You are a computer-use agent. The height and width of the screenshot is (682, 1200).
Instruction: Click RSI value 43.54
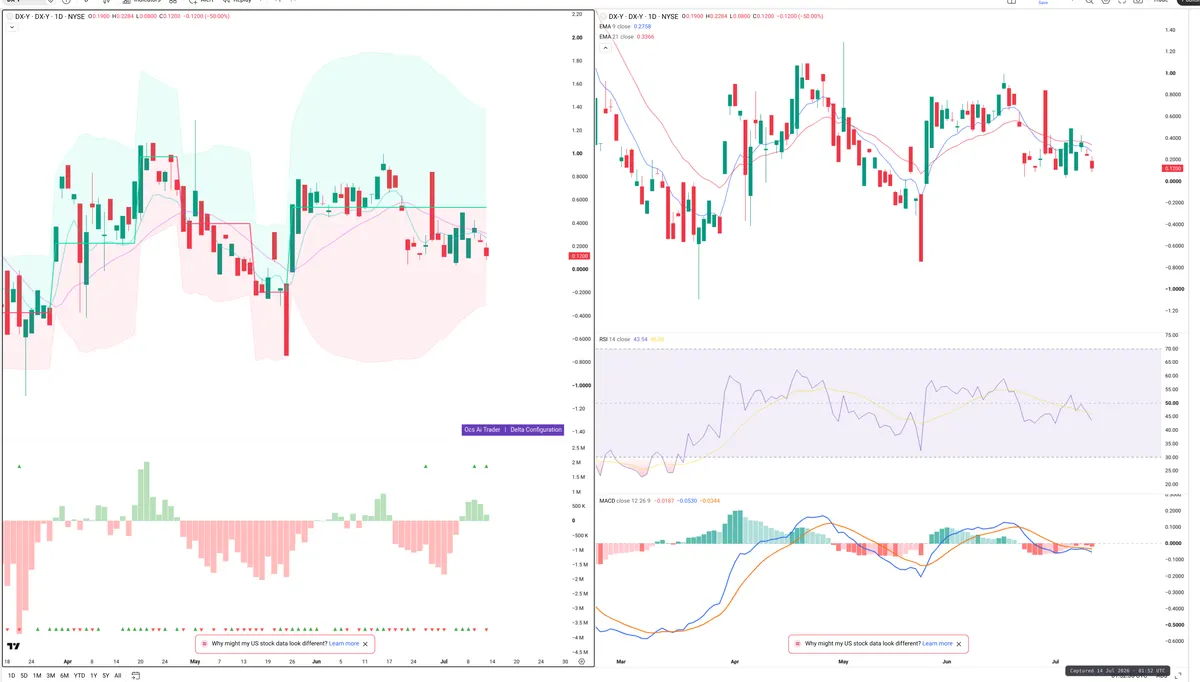click(x=640, y=339)
